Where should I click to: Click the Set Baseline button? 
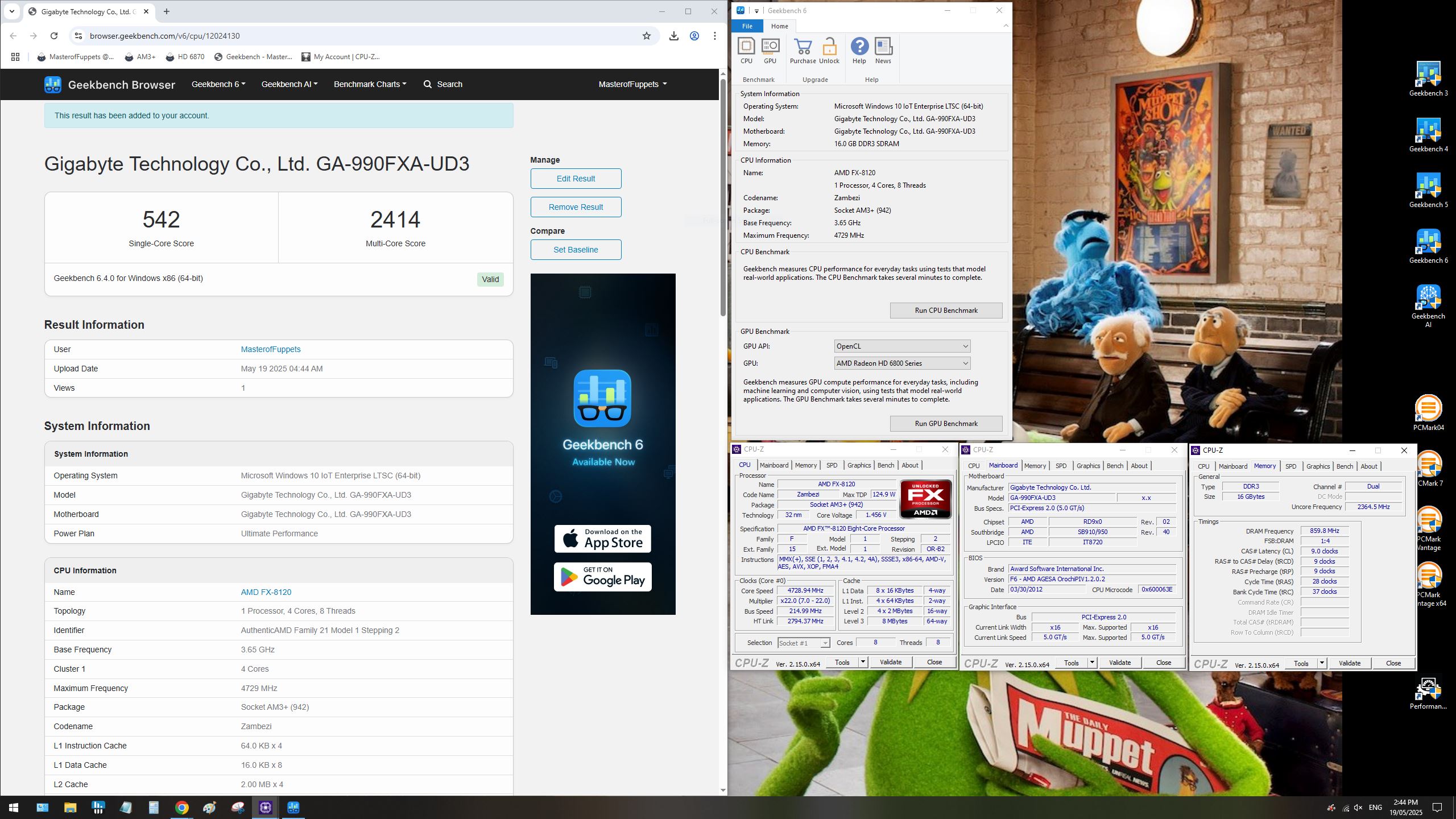pos(576,250)
